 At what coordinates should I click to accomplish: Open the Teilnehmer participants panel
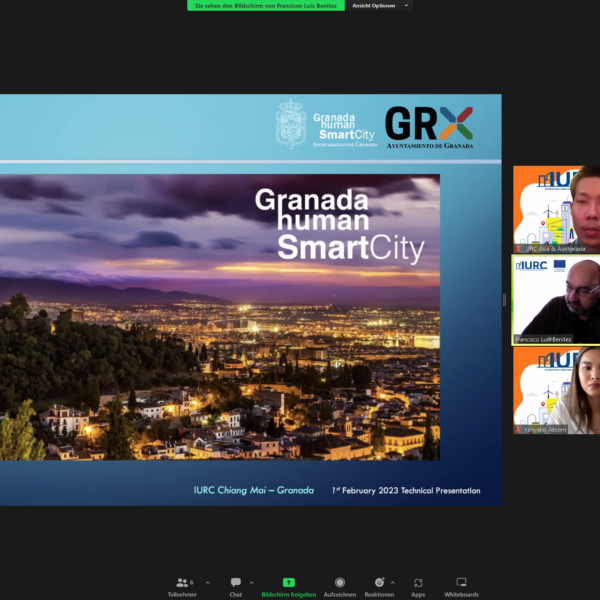[182, 587]
